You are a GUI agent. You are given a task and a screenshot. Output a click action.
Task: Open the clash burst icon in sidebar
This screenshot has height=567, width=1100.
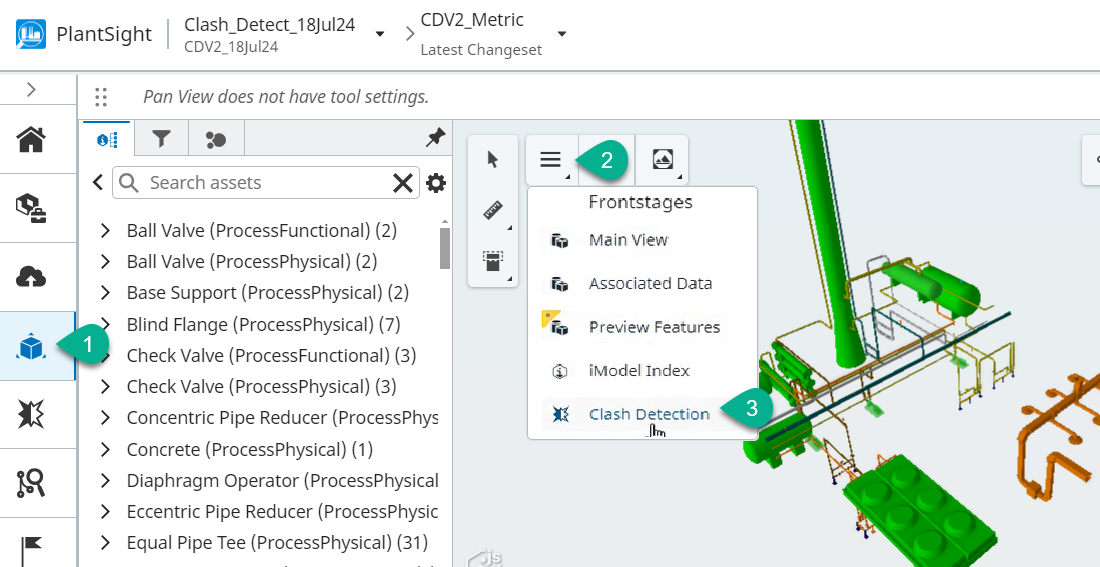tap(31, 414)
